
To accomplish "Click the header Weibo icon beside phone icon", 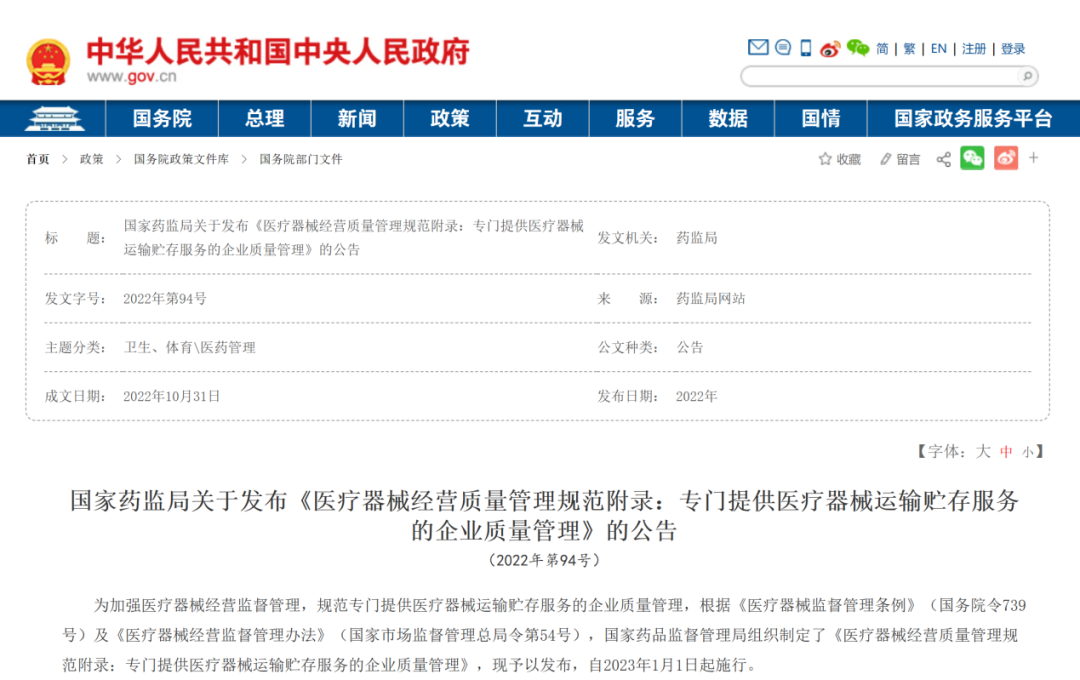I will [830, 48].
